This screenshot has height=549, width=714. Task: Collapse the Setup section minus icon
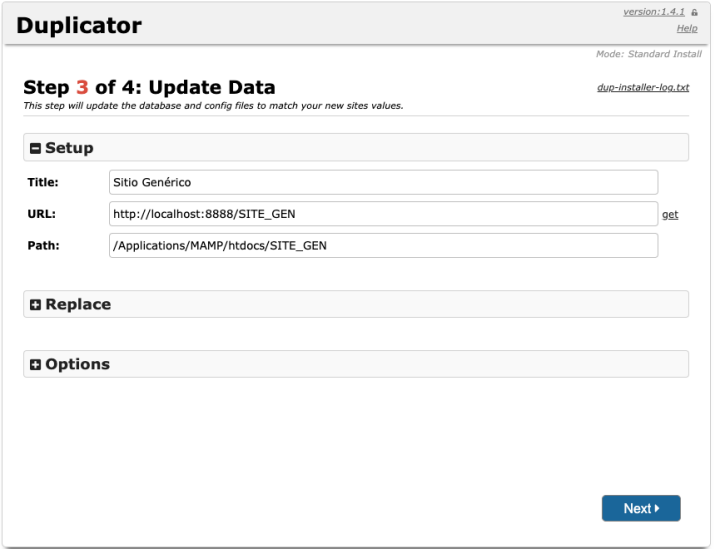(35, 148)
